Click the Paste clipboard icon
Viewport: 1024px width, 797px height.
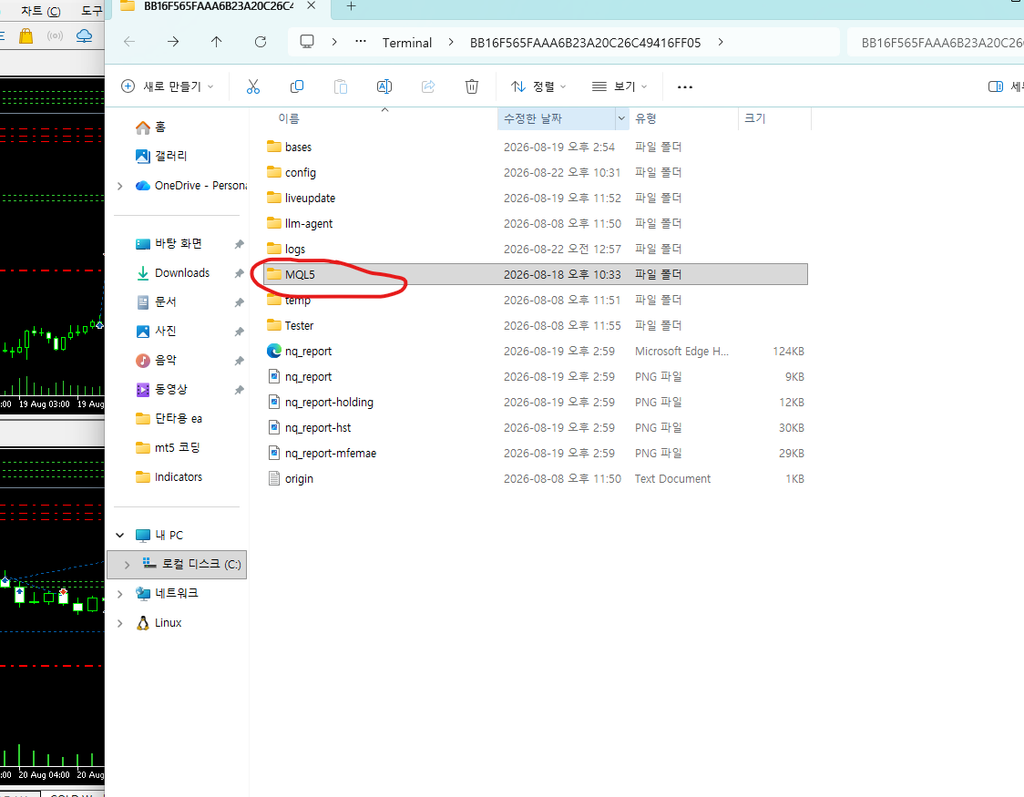pyautogui.click(x=340, y=86)
